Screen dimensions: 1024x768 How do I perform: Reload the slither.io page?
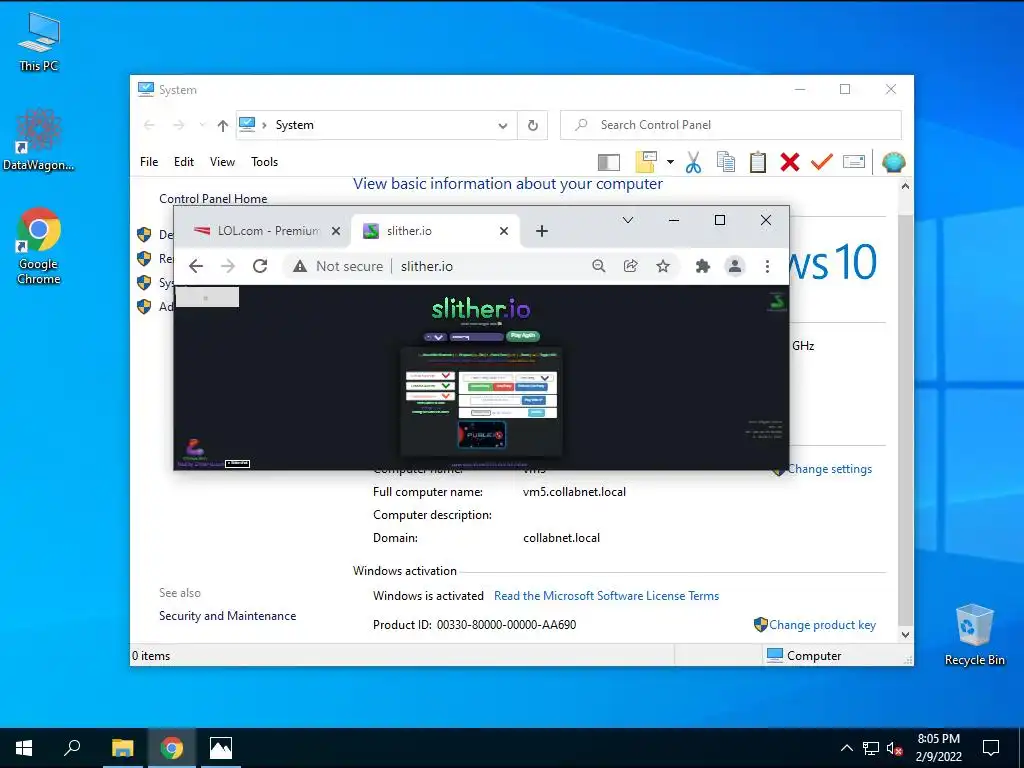pyautogui.click(x=260, y=266)
